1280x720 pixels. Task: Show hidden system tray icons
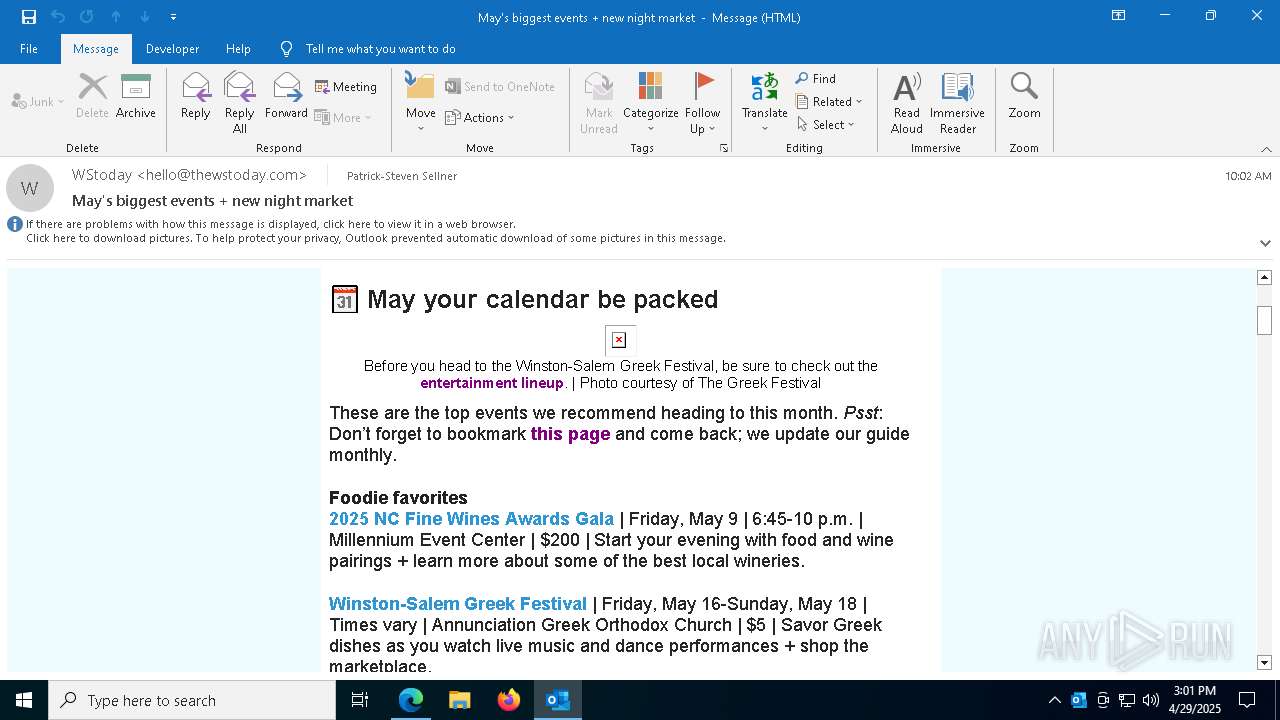pyautogui.click(x=1054, y=700)
